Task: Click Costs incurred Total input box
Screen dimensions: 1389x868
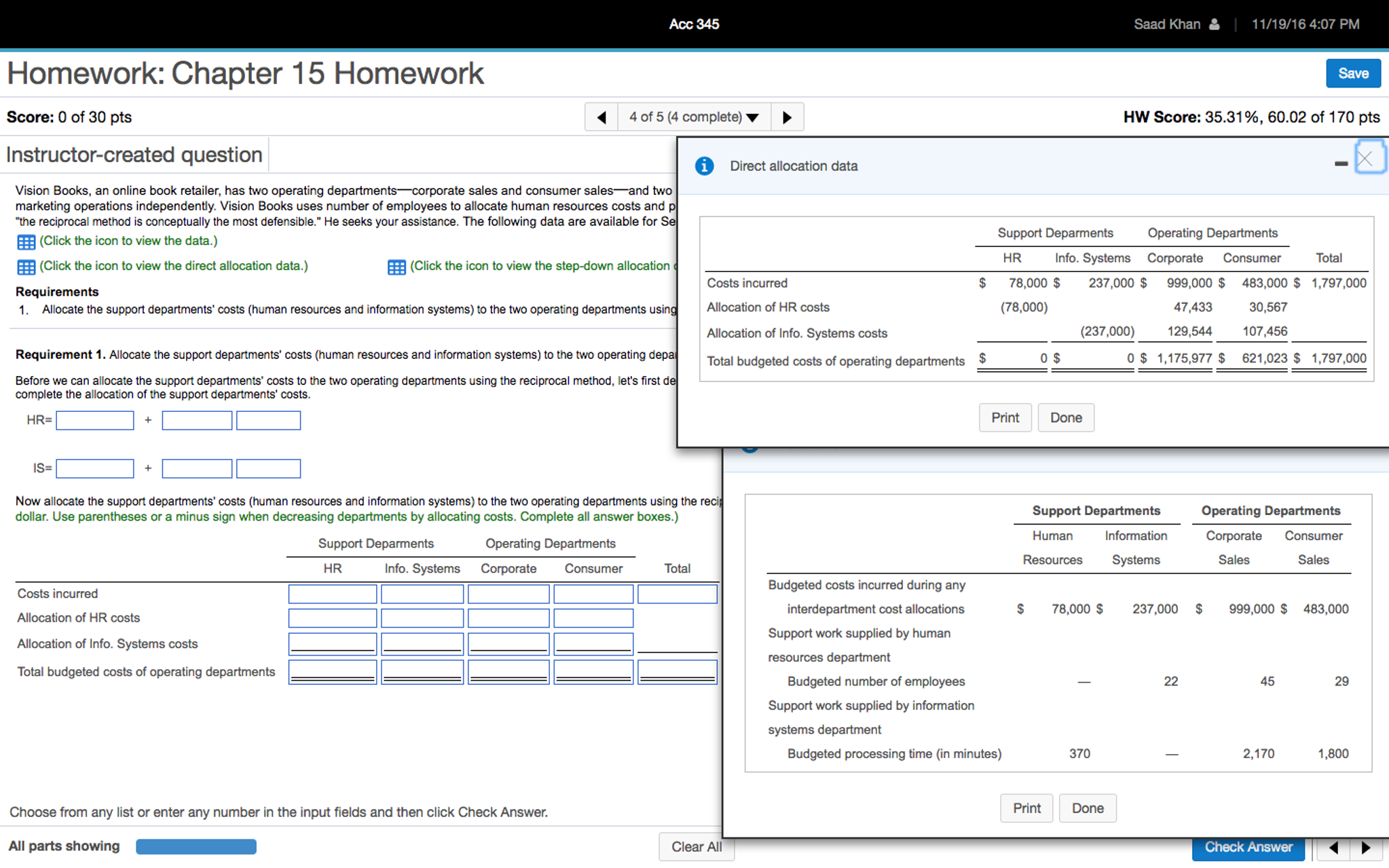Action: click(677, 594)
